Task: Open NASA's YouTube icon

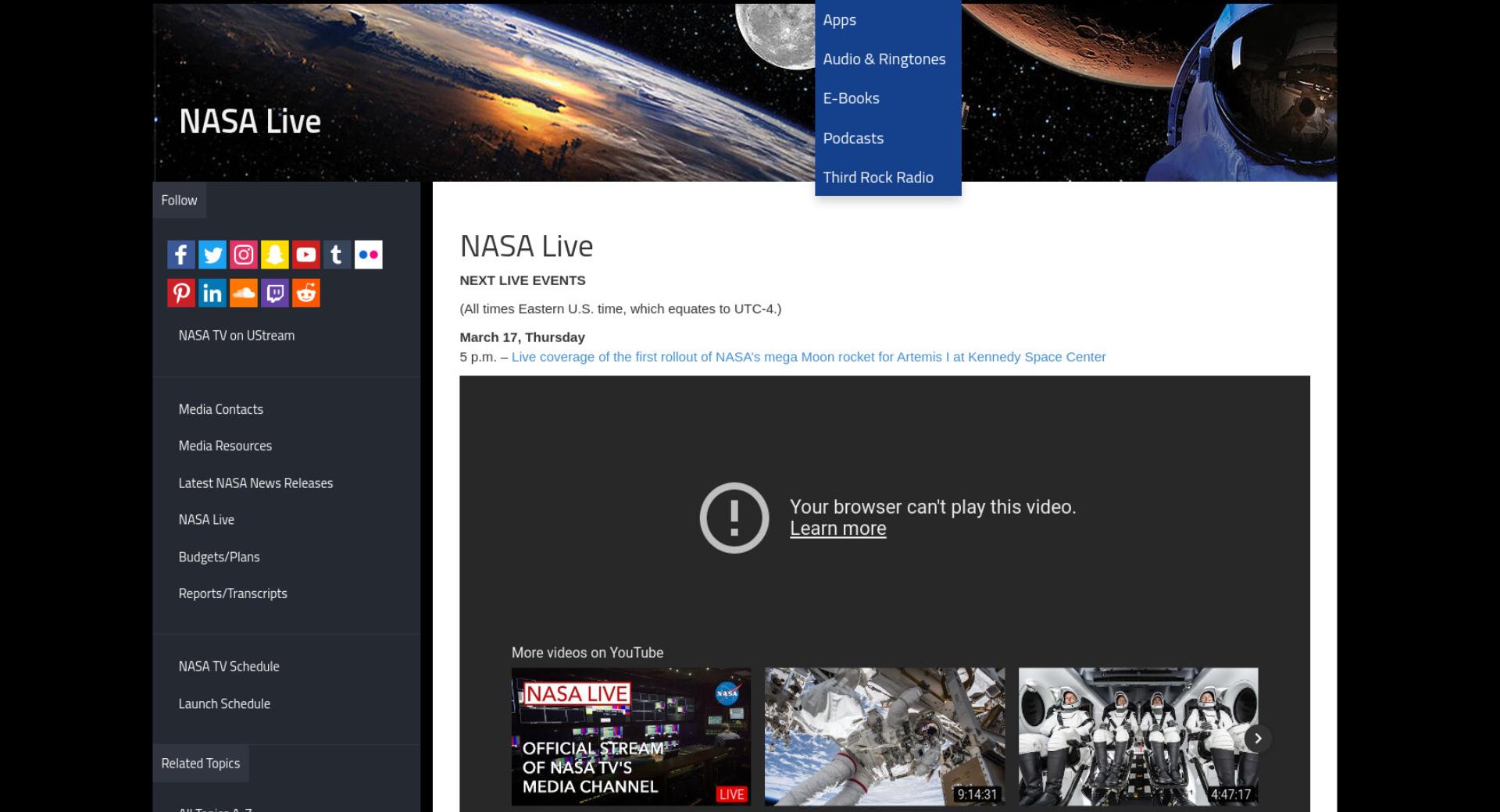Action: [x=305, y=255]
